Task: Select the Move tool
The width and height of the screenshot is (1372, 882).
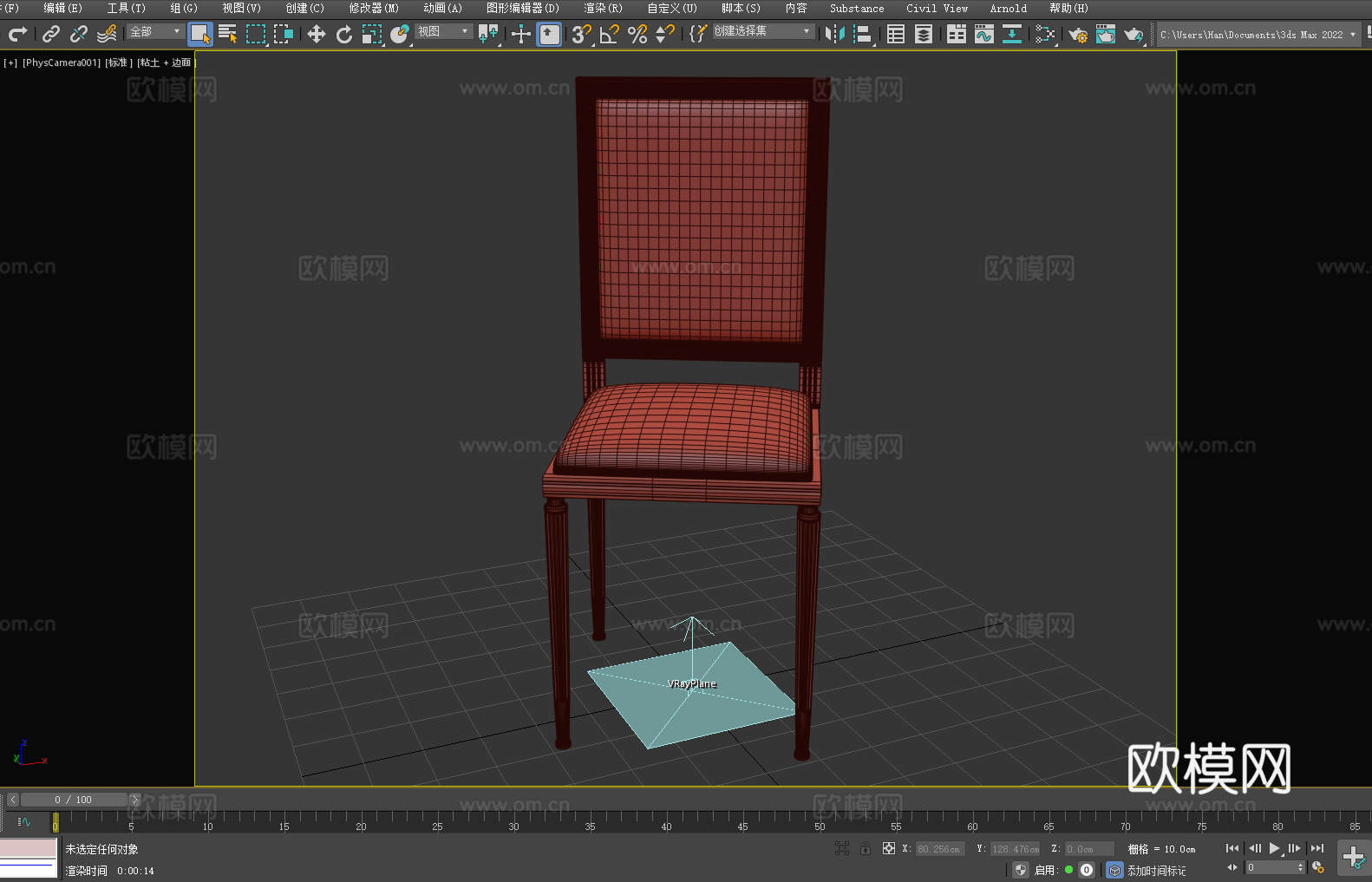Action: [317, 34]
